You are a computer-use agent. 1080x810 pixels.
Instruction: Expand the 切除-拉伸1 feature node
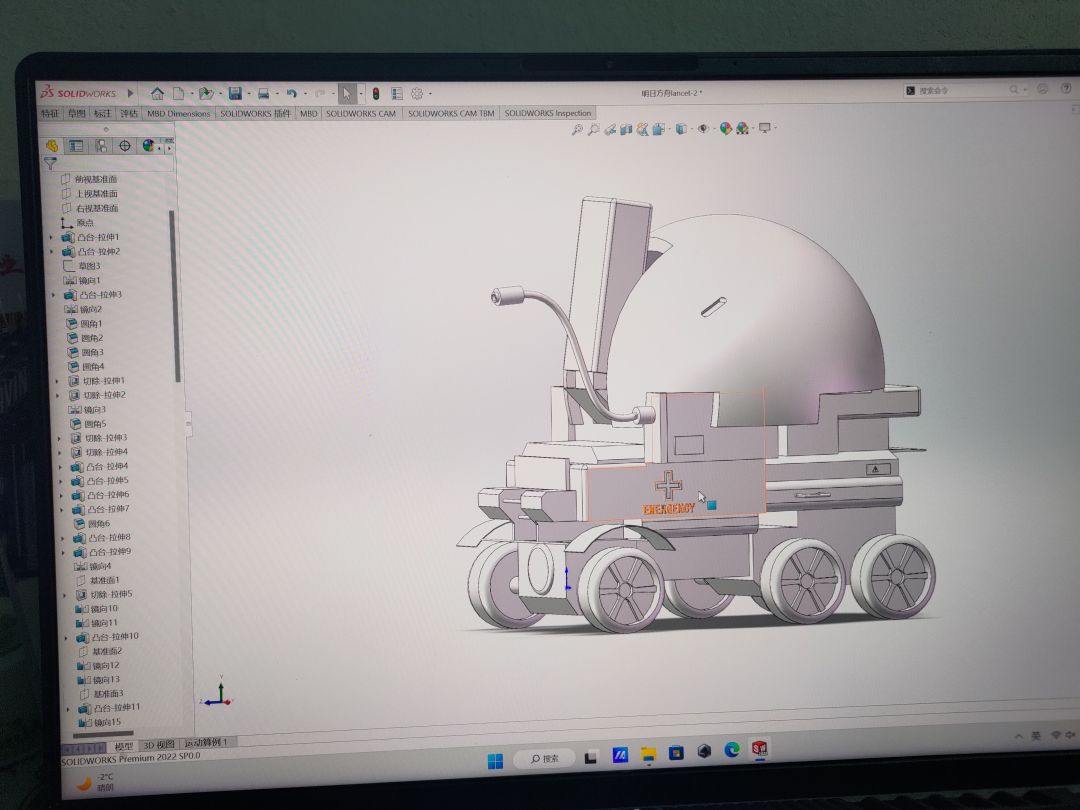(57, 381)
